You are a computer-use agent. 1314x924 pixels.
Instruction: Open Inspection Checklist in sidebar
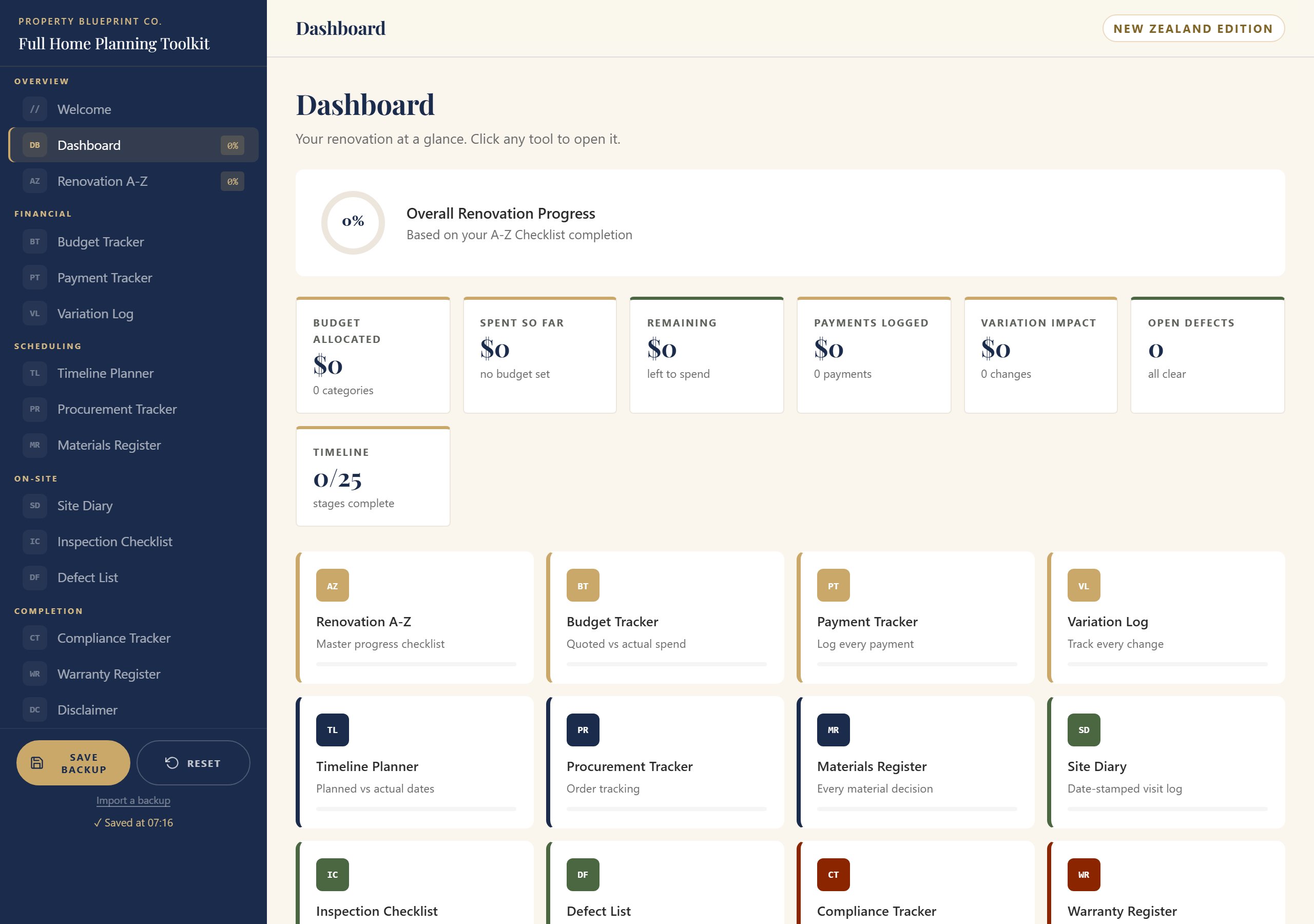coord(133,542)
